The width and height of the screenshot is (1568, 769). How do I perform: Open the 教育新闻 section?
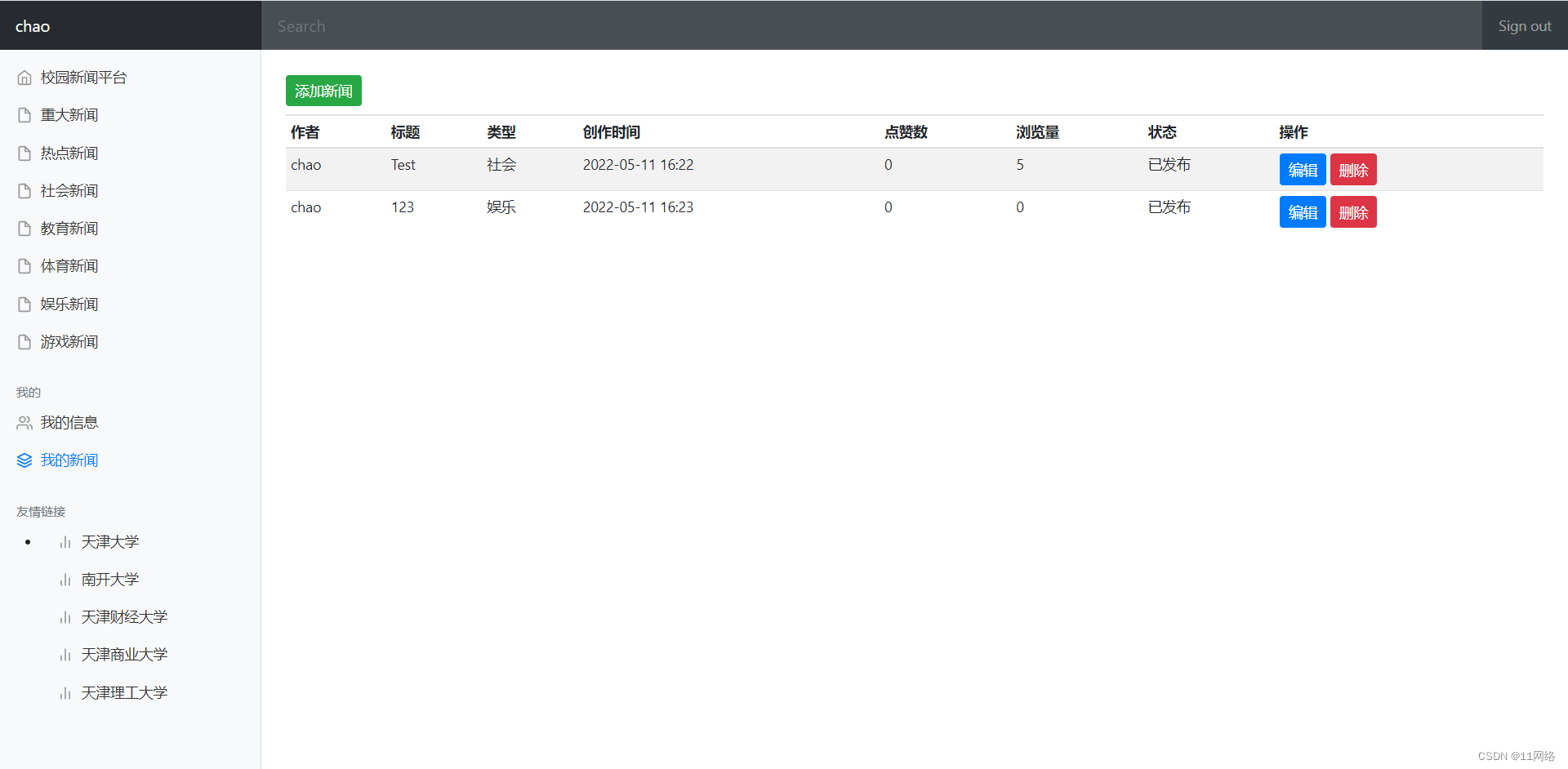coord(69,229)
